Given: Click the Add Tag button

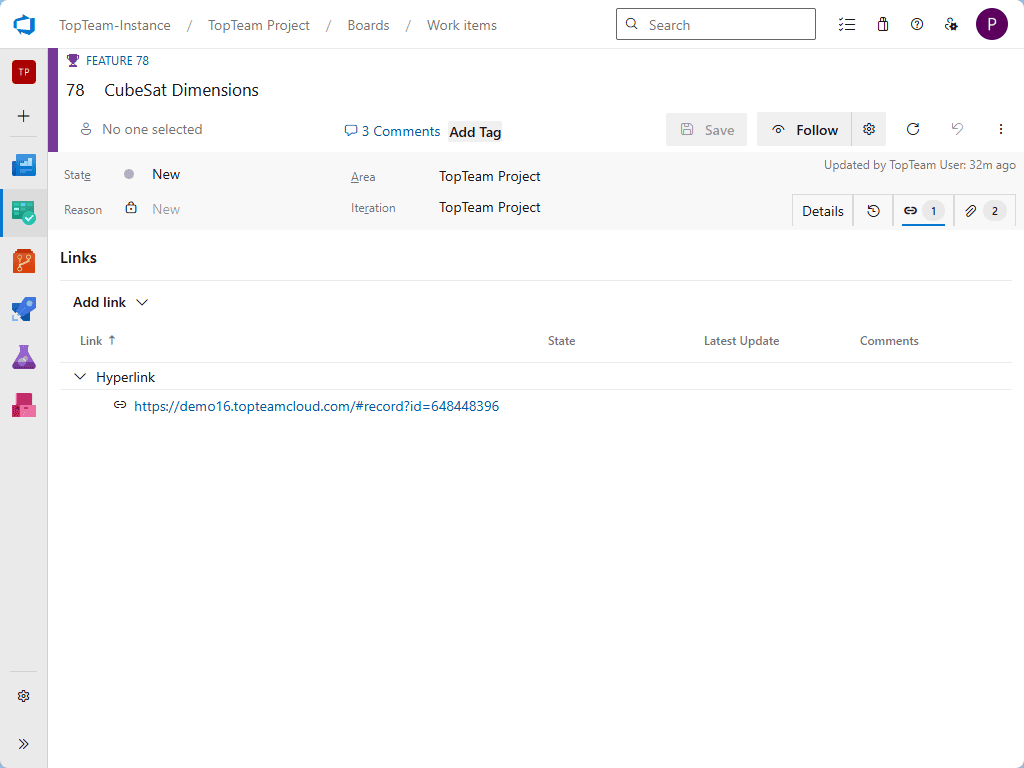Looking at the screenshot, I should click(x=475, y=132).
